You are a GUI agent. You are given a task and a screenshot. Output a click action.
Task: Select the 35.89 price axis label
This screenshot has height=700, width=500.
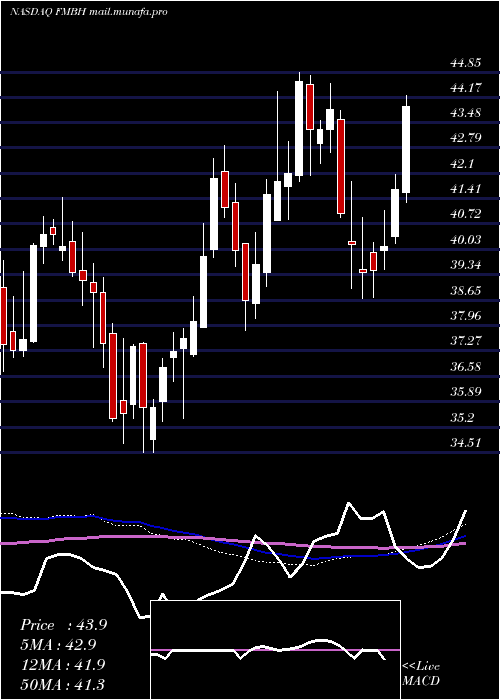pyautogui.click(x=466, y=392)
